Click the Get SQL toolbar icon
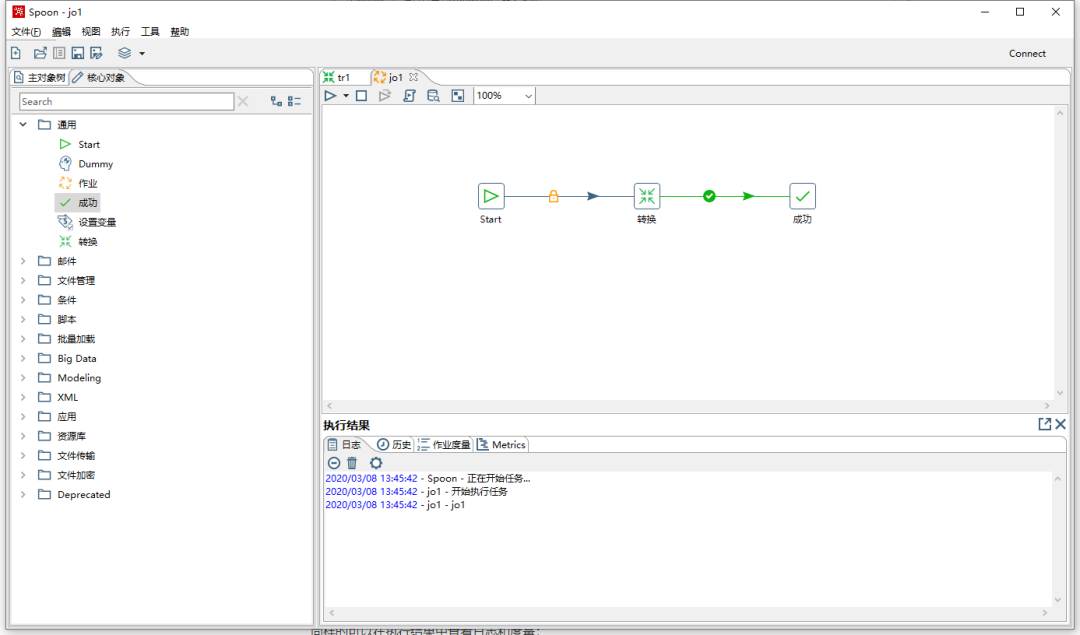 tap(409, 96)
